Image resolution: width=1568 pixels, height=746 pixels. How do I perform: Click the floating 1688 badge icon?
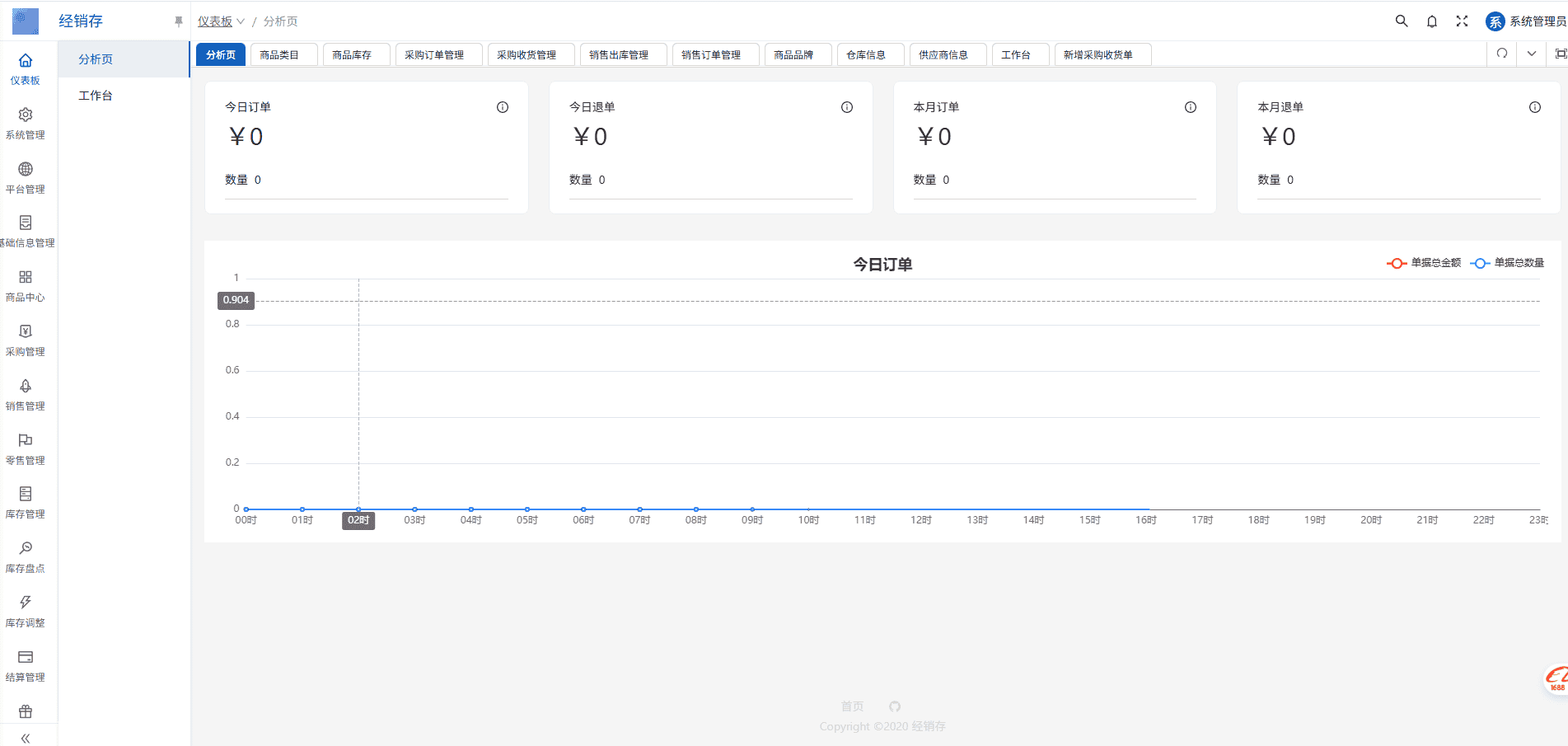click(x=1556, y=679)
